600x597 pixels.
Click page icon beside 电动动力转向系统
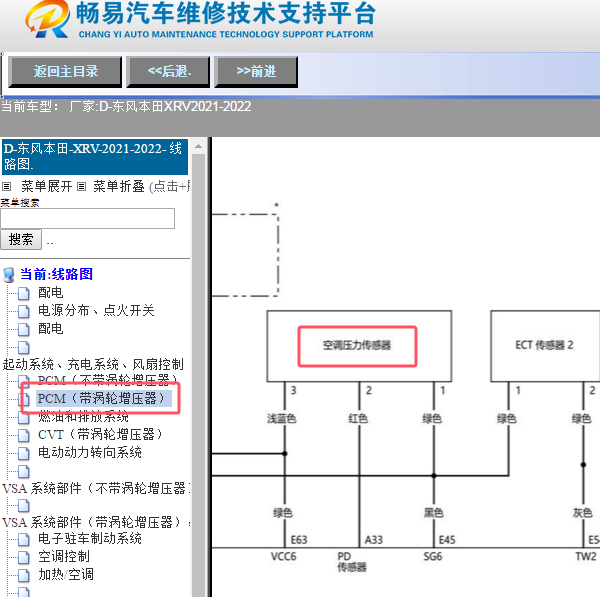tap(24, 453)
